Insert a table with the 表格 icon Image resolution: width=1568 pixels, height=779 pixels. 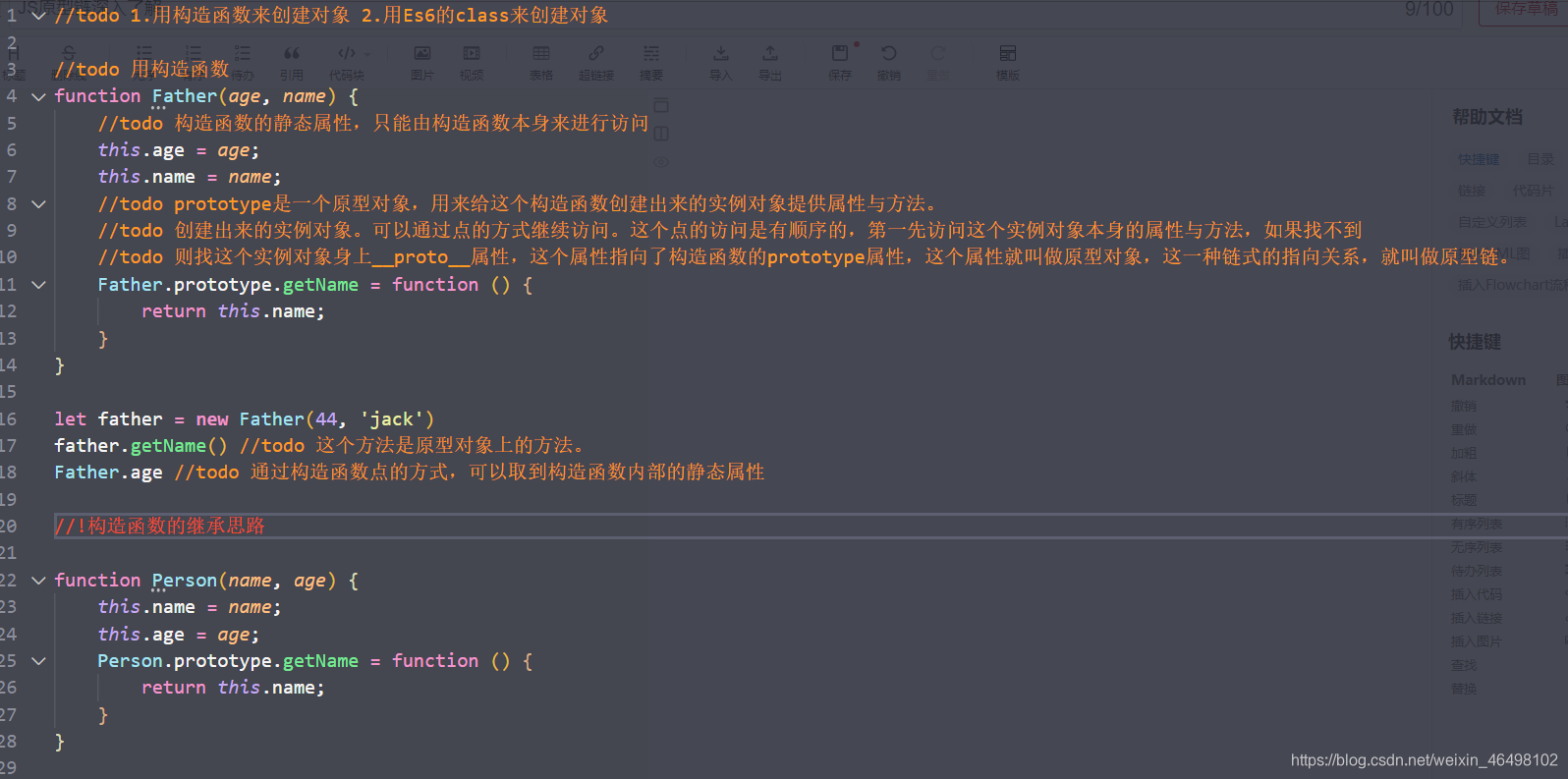point(541,53)
